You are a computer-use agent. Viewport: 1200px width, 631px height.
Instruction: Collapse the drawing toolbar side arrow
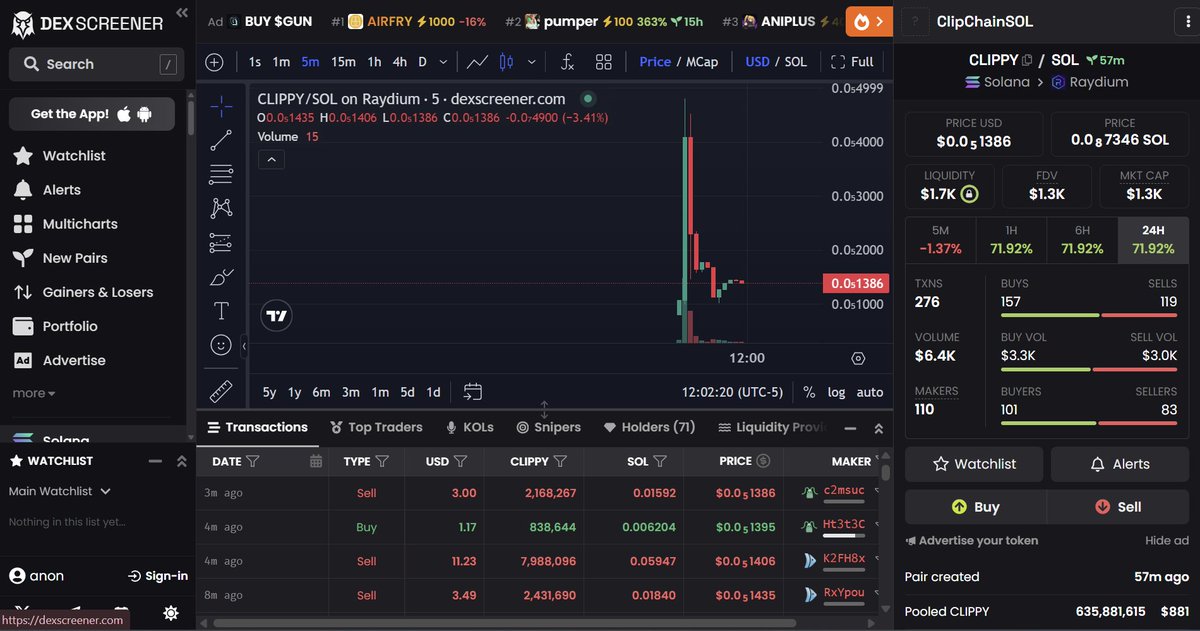pos(244,346)
